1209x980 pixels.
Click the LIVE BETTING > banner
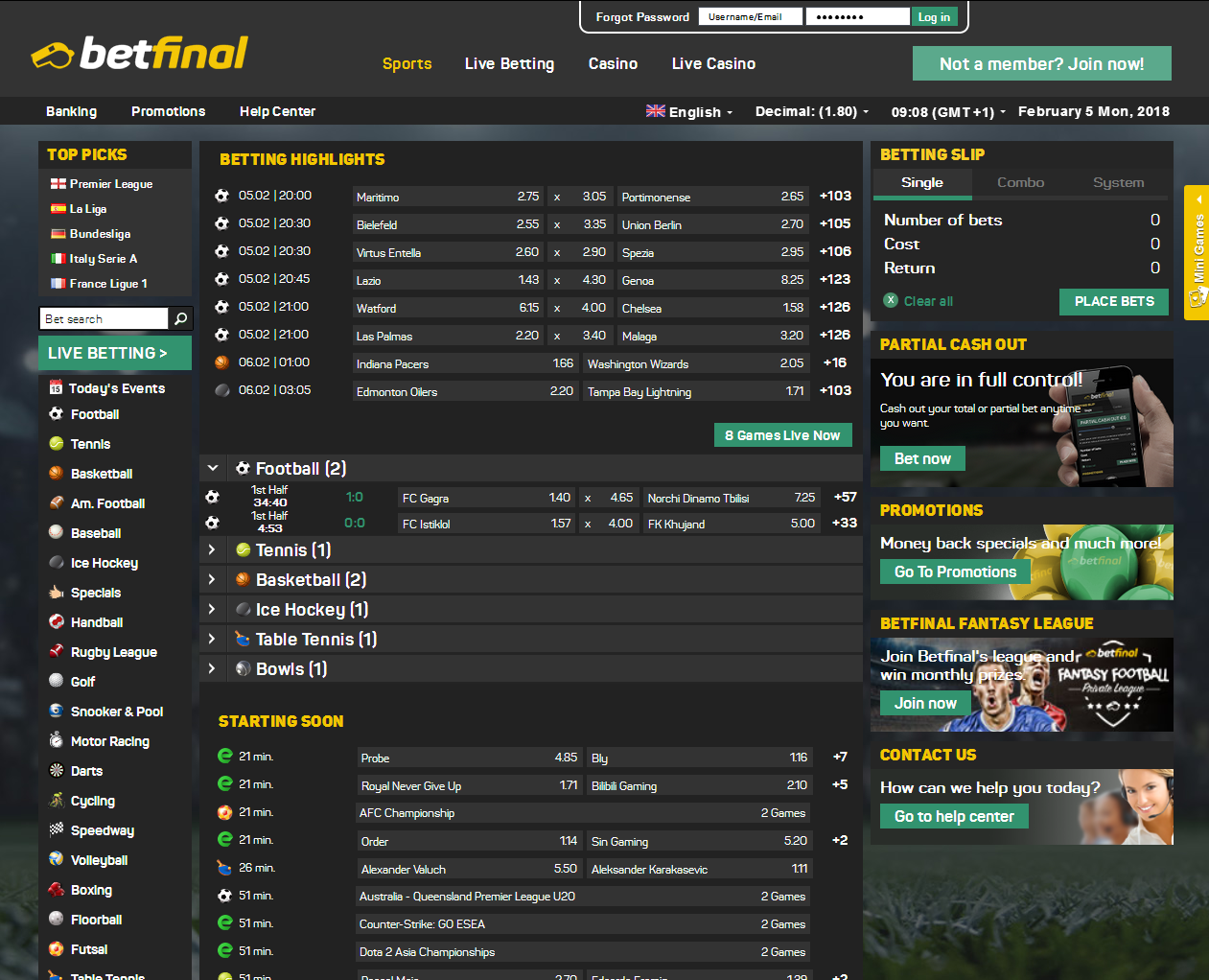pos(115,353)
